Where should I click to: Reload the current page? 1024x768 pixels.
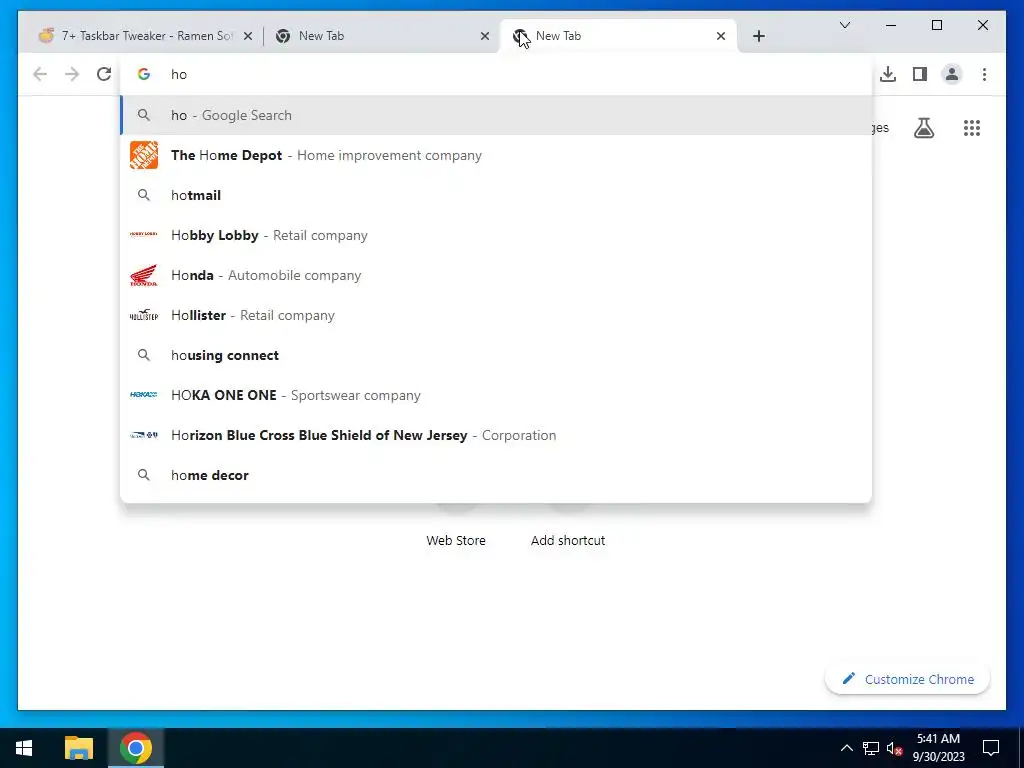click(x=104, y=74)
